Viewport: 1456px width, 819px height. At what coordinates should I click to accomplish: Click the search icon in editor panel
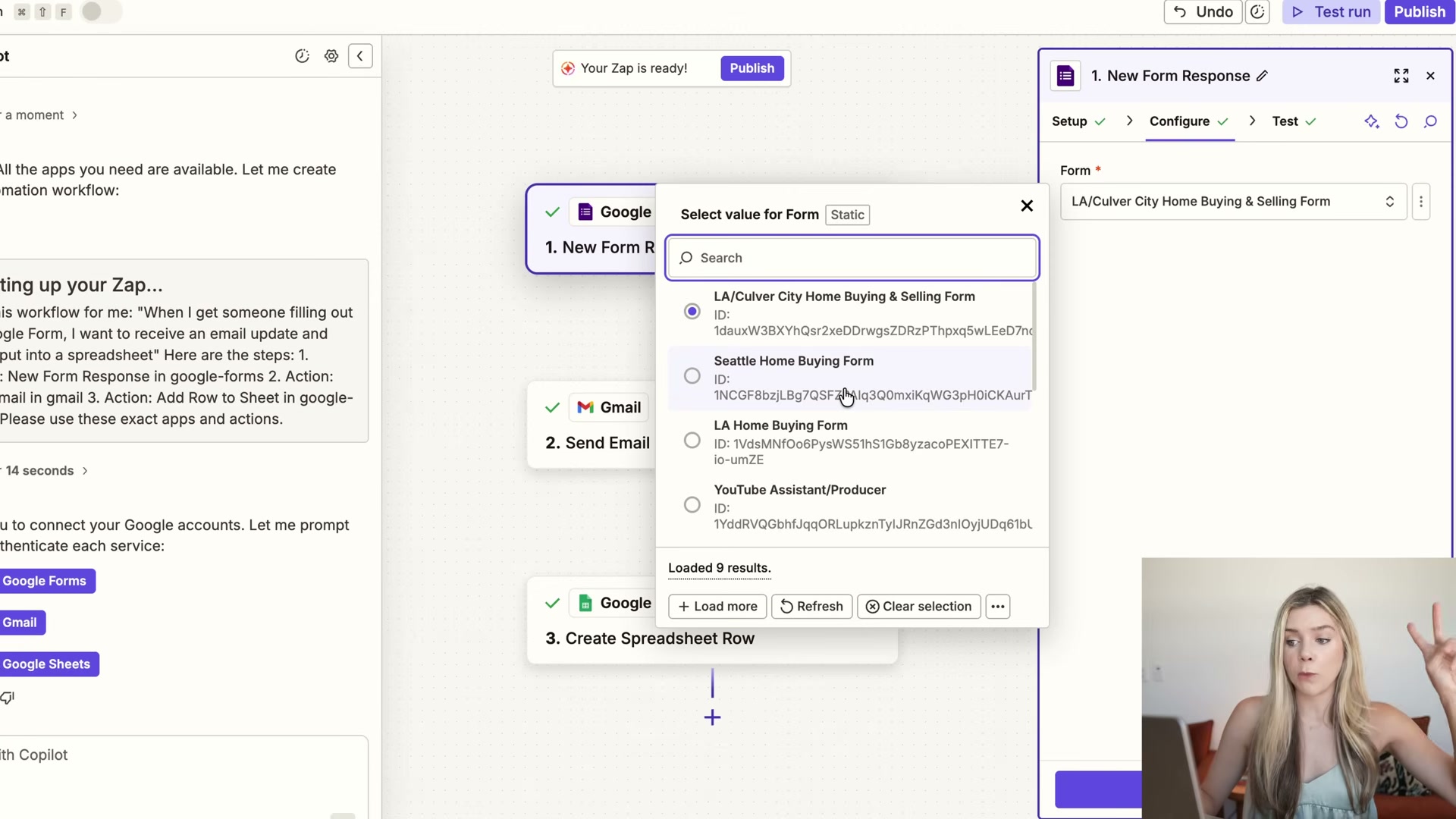pyautogui.click(x=1431, y=121)
